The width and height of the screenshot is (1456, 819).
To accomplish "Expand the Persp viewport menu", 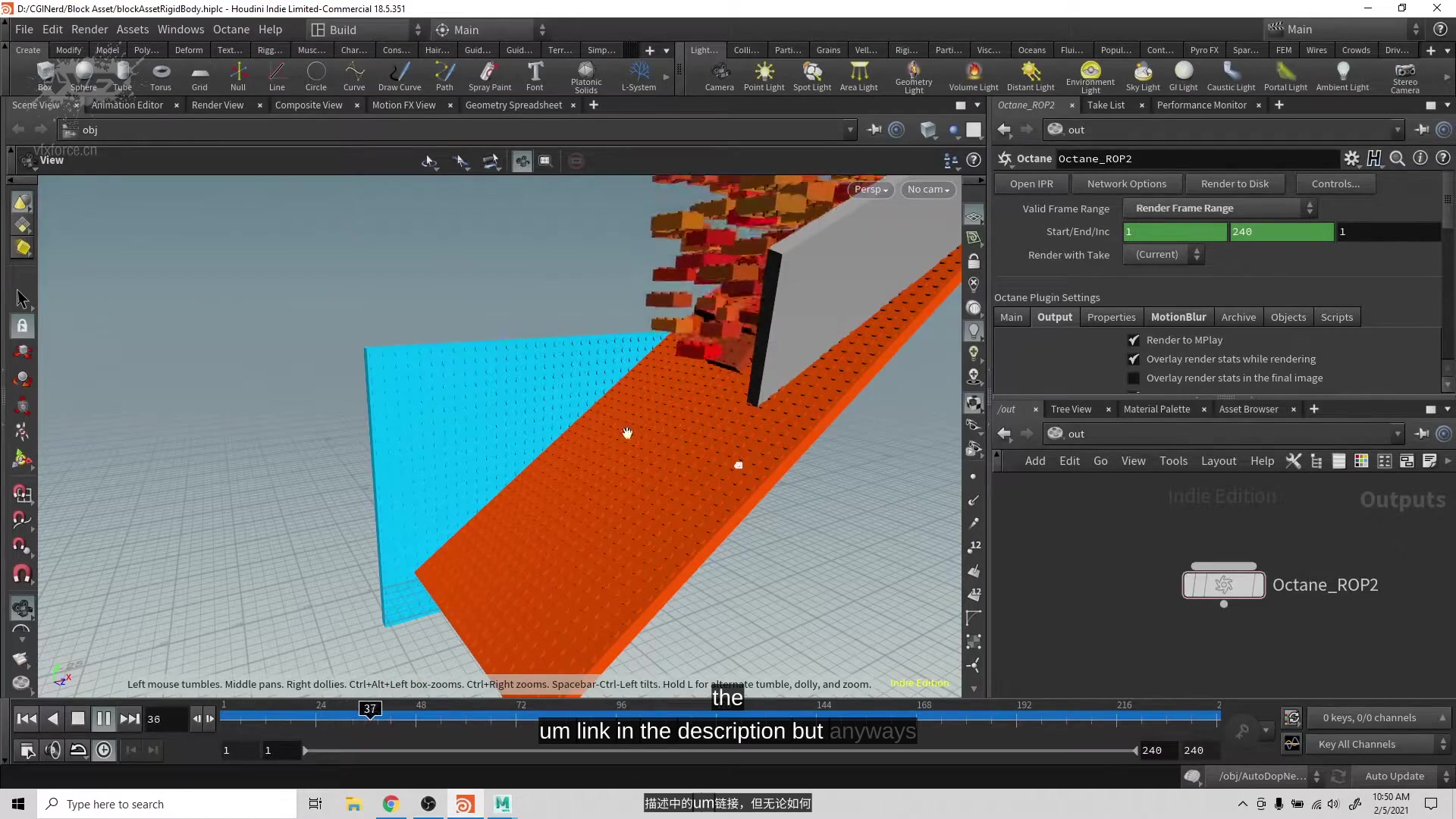I will pyautogui.click(x=871, y=190).
